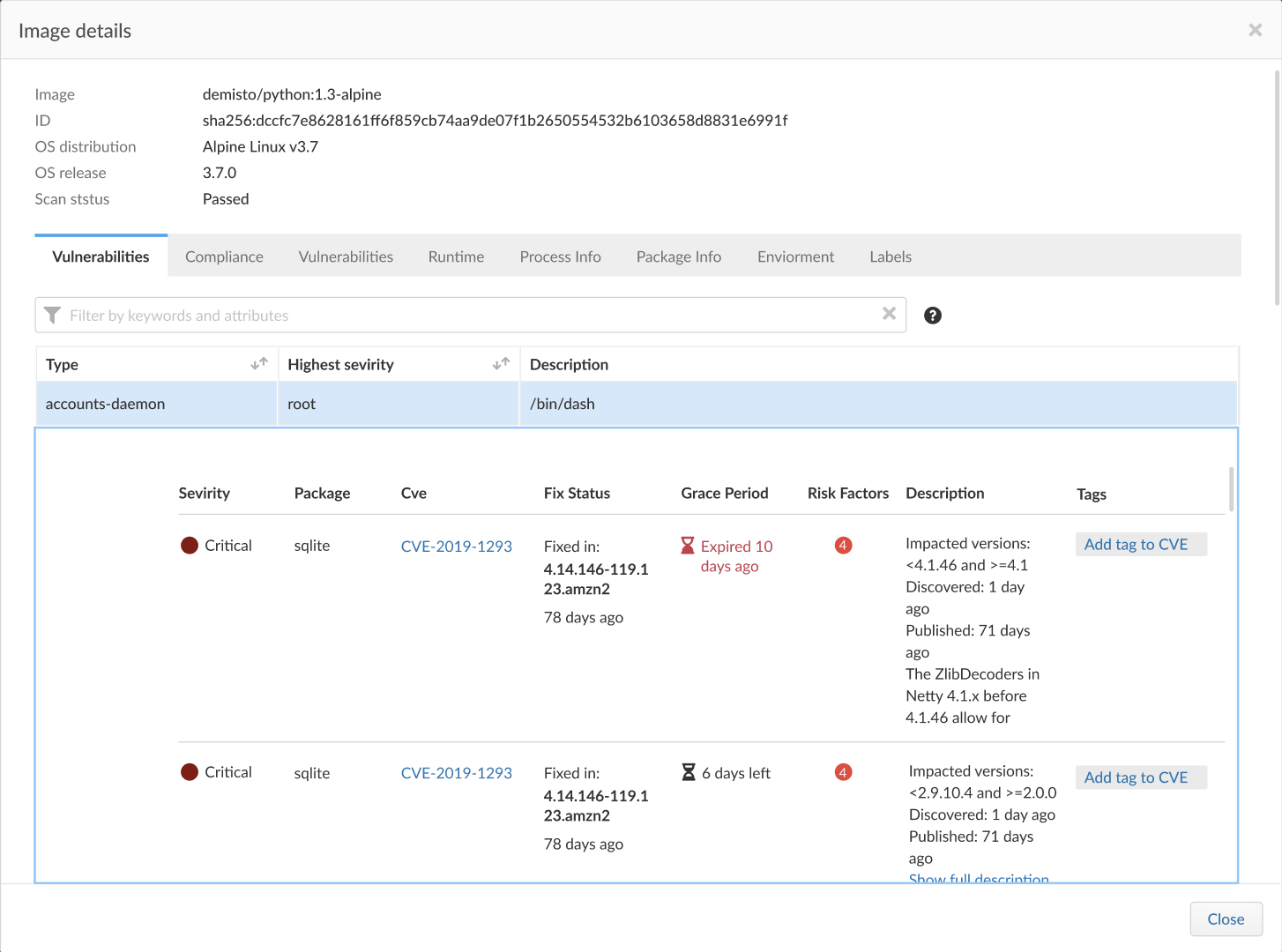Open the Labels tab
1282x952 pixels.
(x=891, y=257)
